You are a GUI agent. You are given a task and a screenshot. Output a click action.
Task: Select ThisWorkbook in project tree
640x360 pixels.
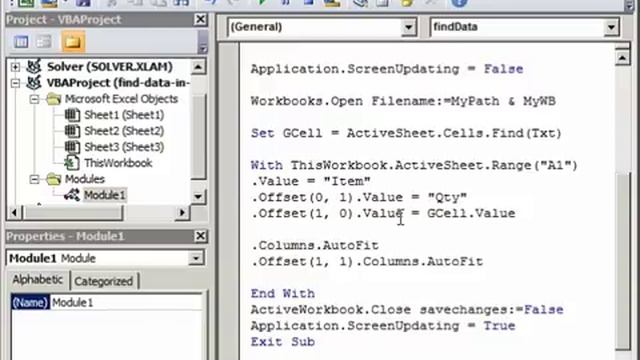[x=118, y=163]
